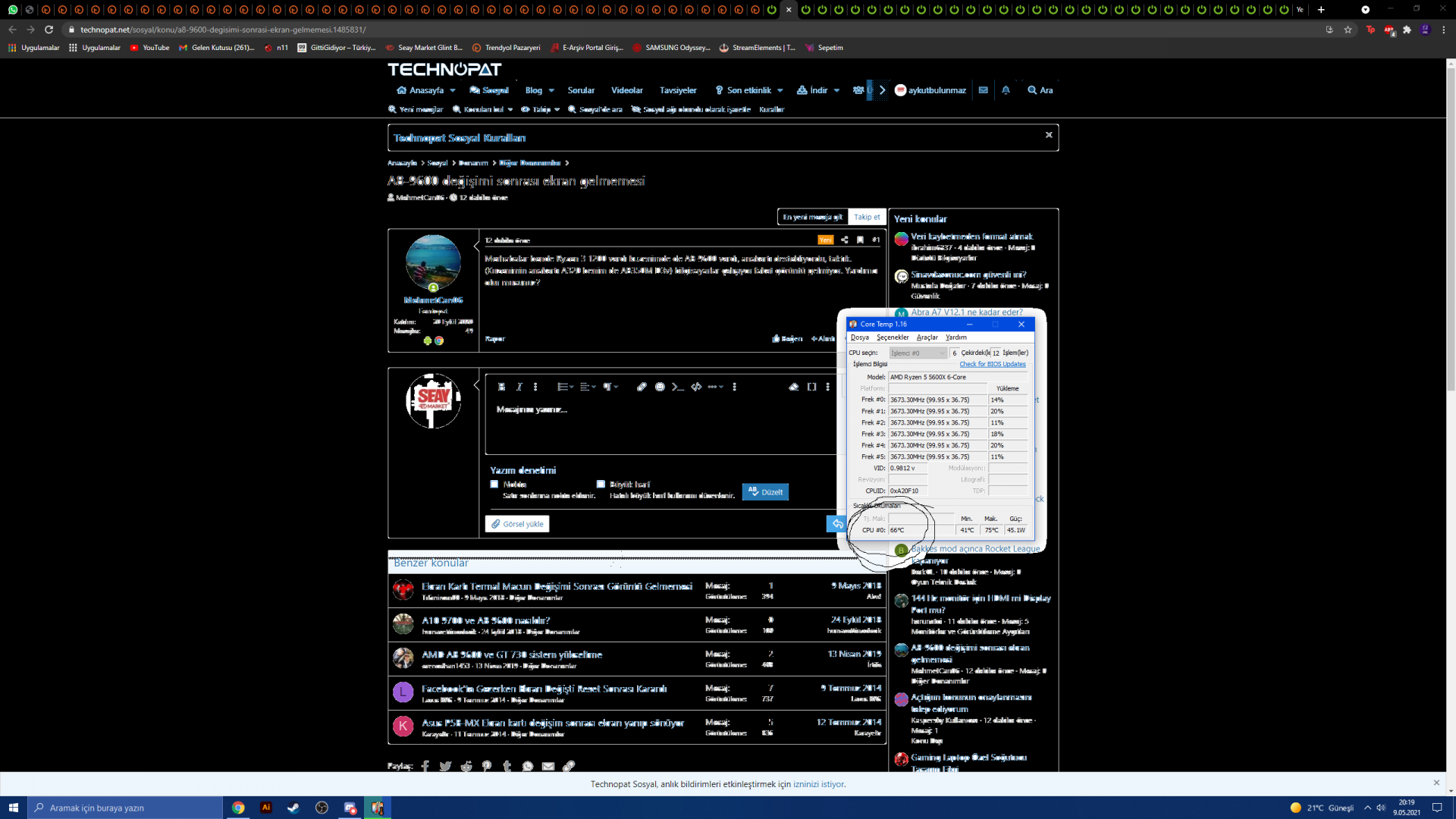Image resolution: width=1456 pixels, height=819 pixels.
Task: Open Araçlar menu in Core Temp
Action: tap(927, 337)
